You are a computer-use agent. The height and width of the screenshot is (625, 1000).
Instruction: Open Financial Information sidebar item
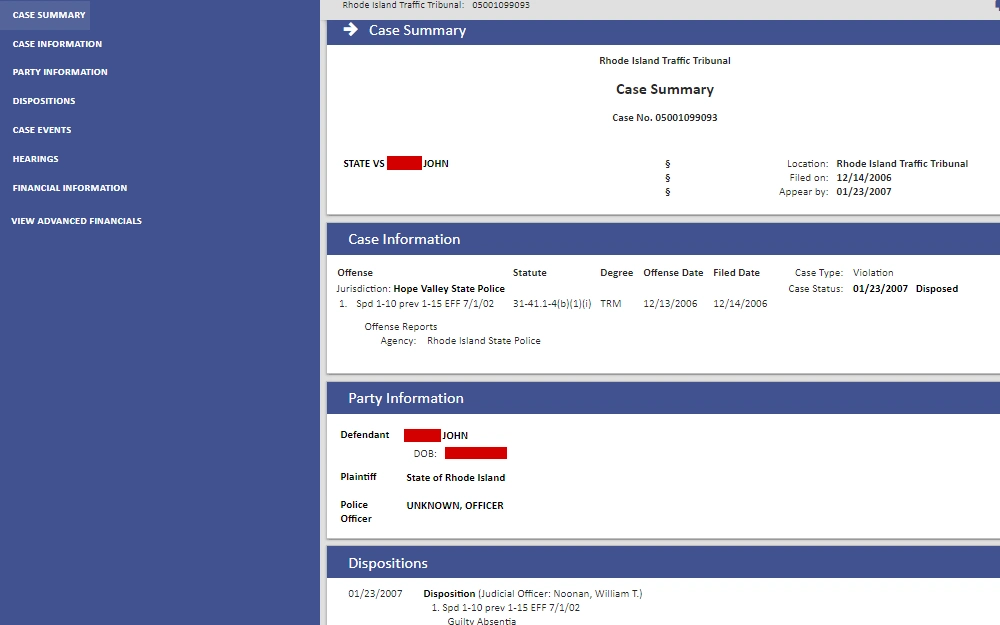pyautogui.click(x=70, y=188)
